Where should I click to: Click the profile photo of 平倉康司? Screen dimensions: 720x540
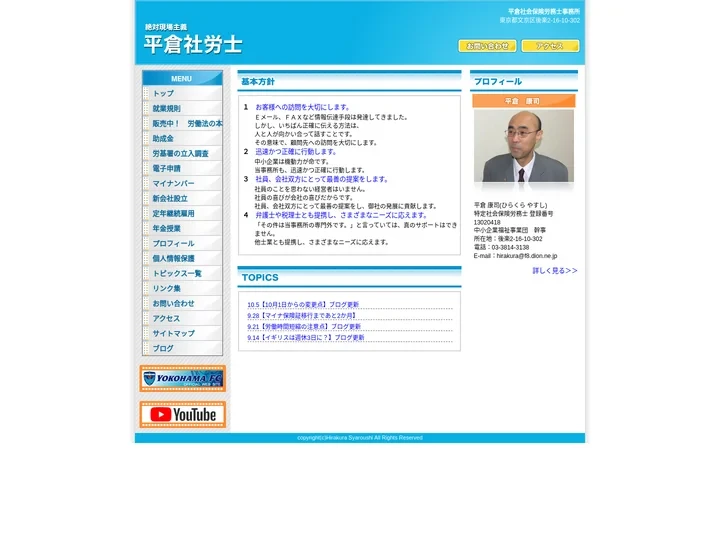[x=523, y=146]
